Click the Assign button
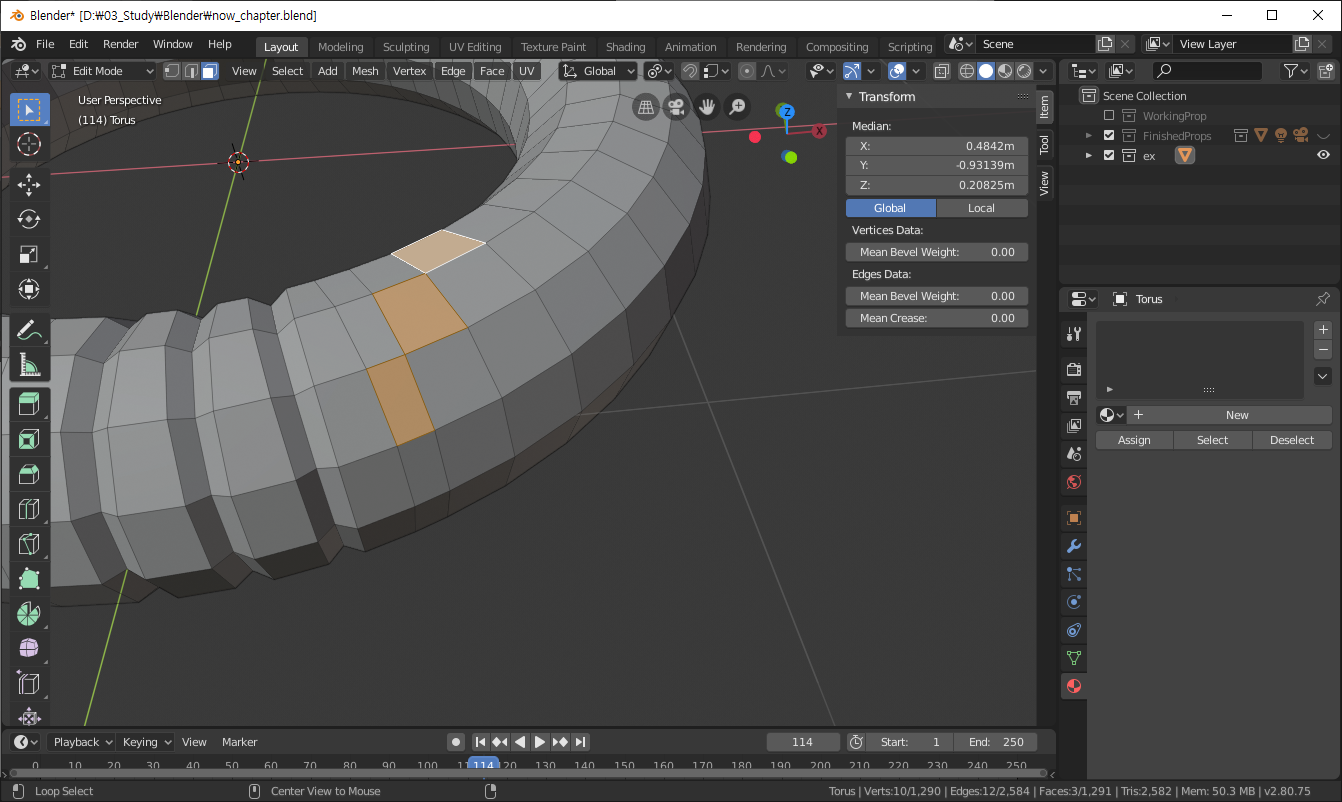1342x802 pixels. (1134, 440)
